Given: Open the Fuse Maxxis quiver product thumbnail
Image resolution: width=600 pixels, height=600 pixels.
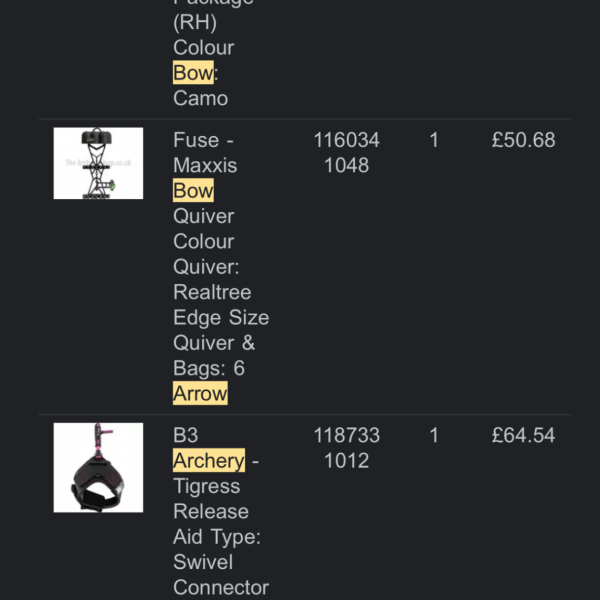Looking at the screenshot, I should pos(98,163).
